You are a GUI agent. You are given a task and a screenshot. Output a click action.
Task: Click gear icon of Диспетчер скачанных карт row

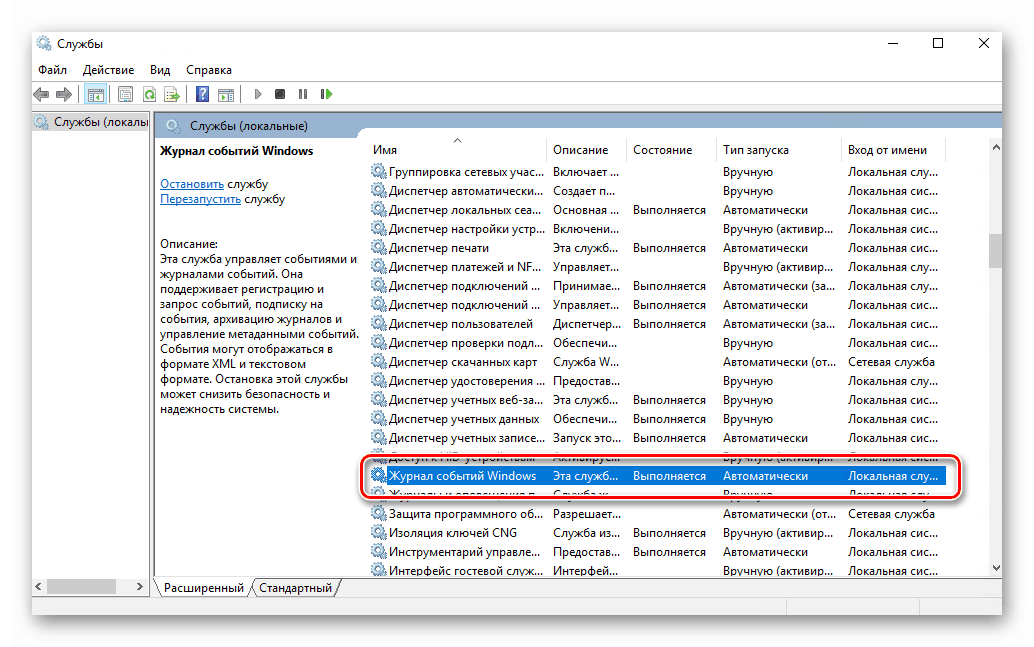[379, 362]
